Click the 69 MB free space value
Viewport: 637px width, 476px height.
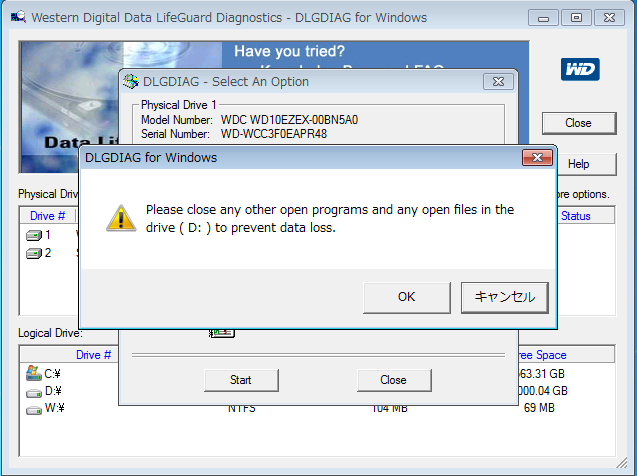click(x=539, y=408)
